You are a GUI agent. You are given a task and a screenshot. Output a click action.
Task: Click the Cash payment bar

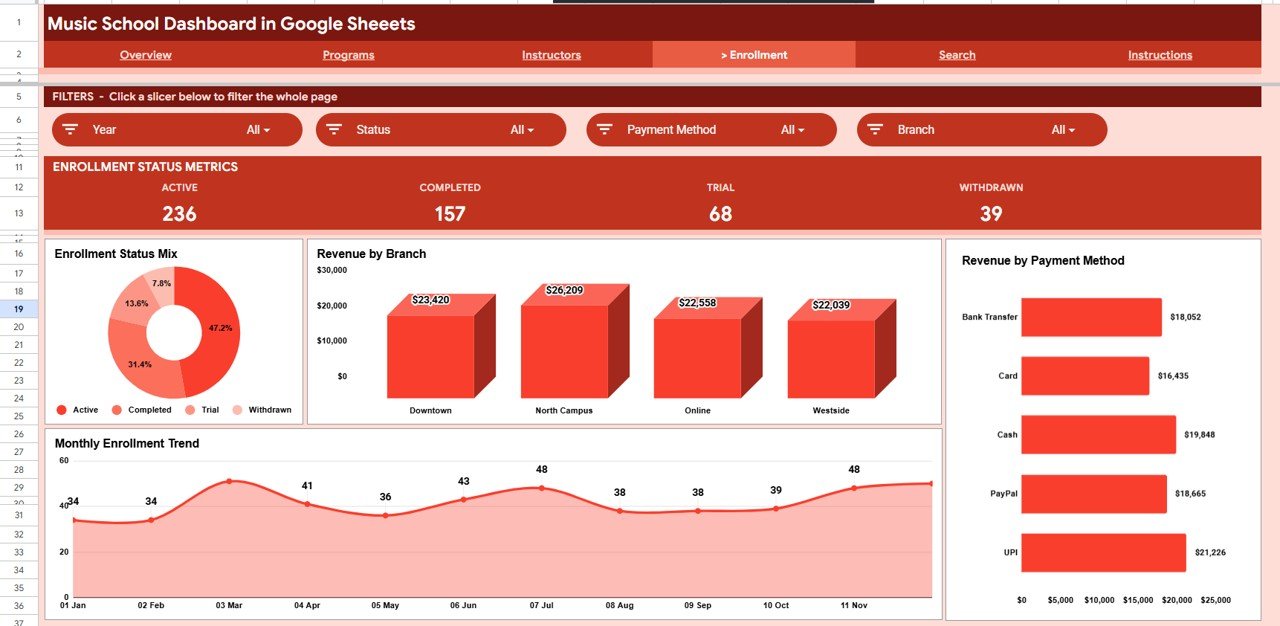(1098, 435)
